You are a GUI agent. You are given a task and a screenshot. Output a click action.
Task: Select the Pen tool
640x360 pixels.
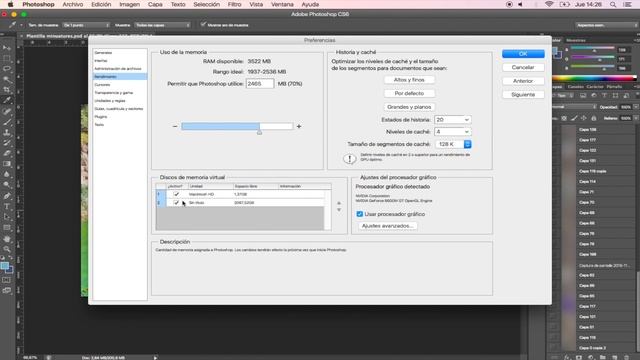pos(7,196)
